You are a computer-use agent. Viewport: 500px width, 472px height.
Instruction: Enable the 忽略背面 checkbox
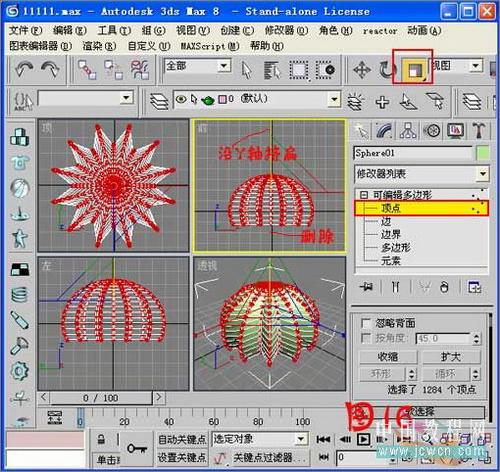pyautogui.click(x=366, y=323)
